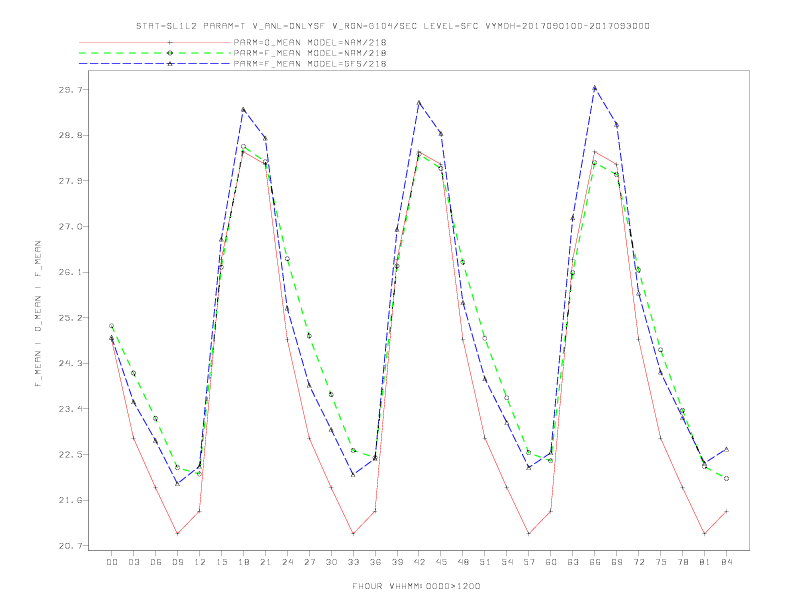Click x-axis tick label 63
Image resolution: width=792 pixels, height=612 pixels.
pos(573,562)
